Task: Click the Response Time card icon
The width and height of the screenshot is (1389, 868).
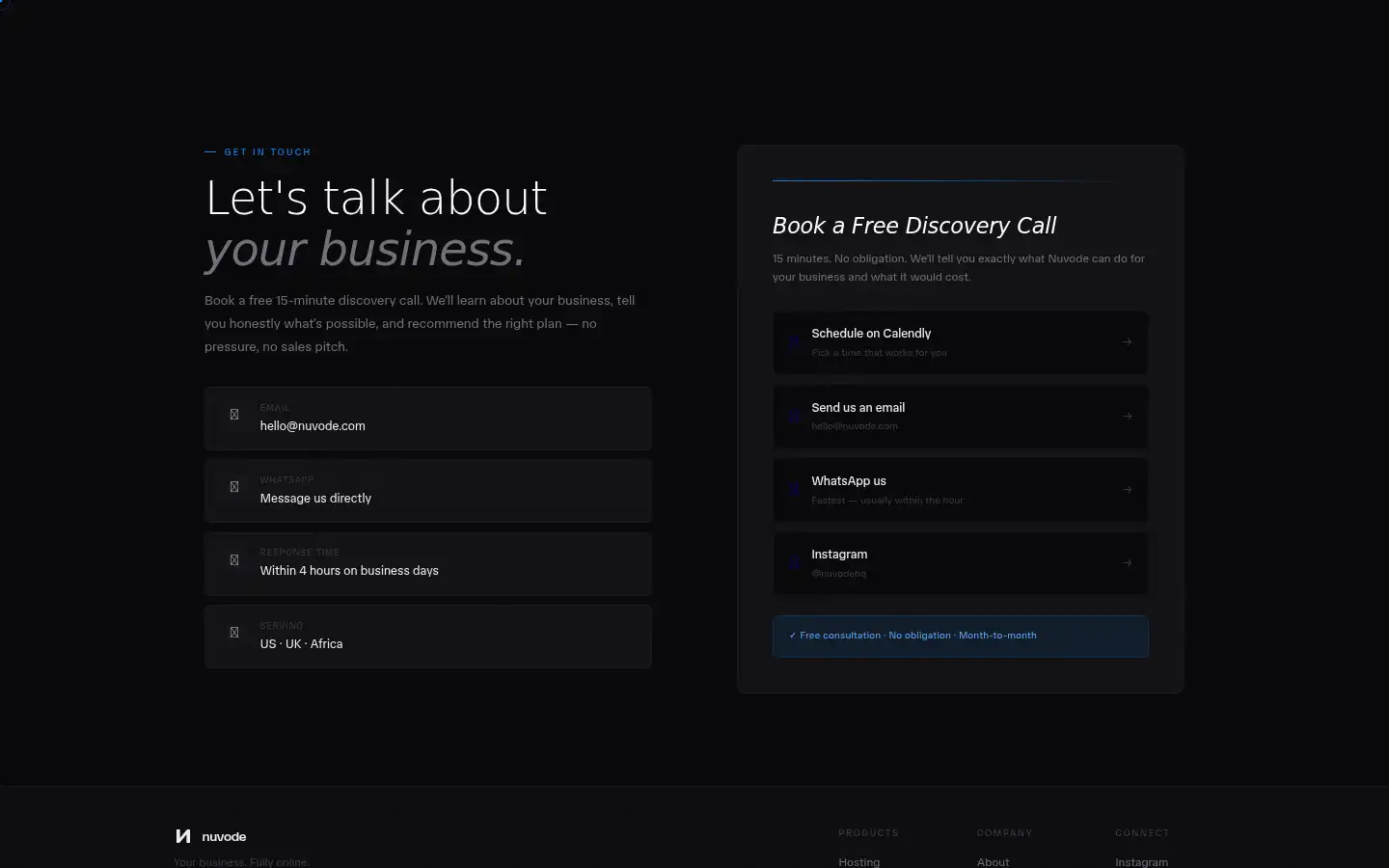Action: click(x=233, y=560)
